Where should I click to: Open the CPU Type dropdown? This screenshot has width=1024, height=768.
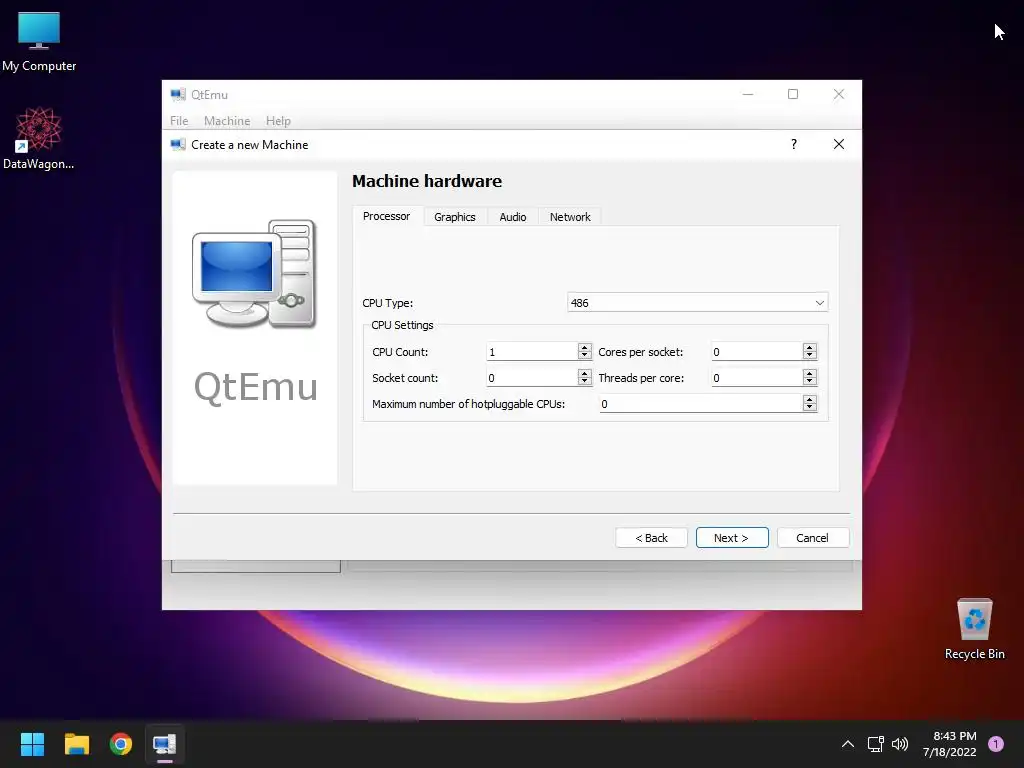697,302
